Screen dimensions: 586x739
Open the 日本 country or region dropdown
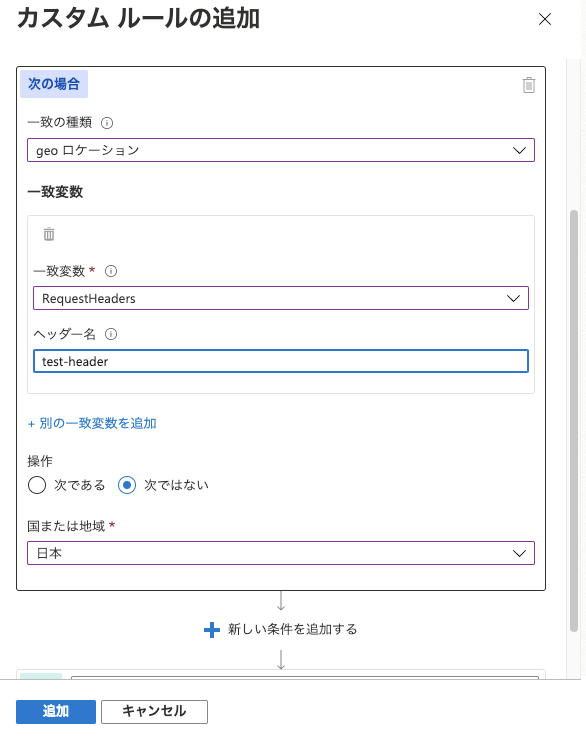pyautogui.click(x=281, y=553)
